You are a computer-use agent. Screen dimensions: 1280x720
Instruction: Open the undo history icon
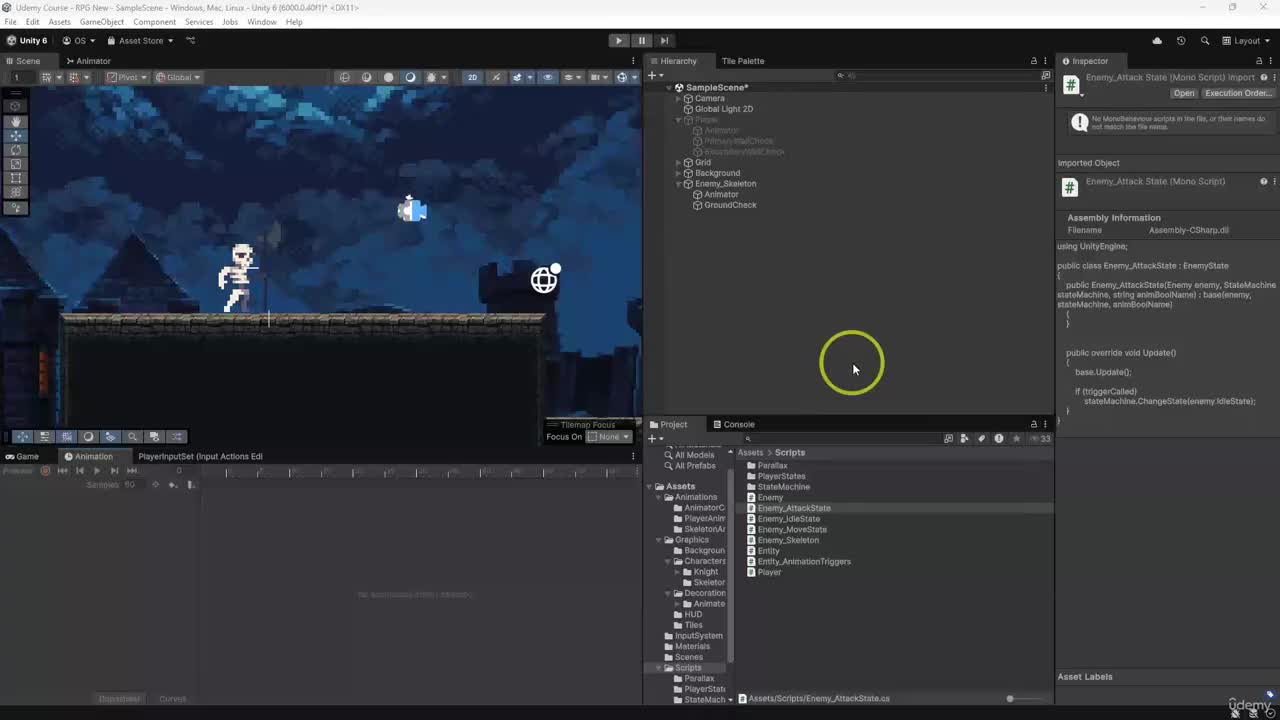(x=1181, y=41)
